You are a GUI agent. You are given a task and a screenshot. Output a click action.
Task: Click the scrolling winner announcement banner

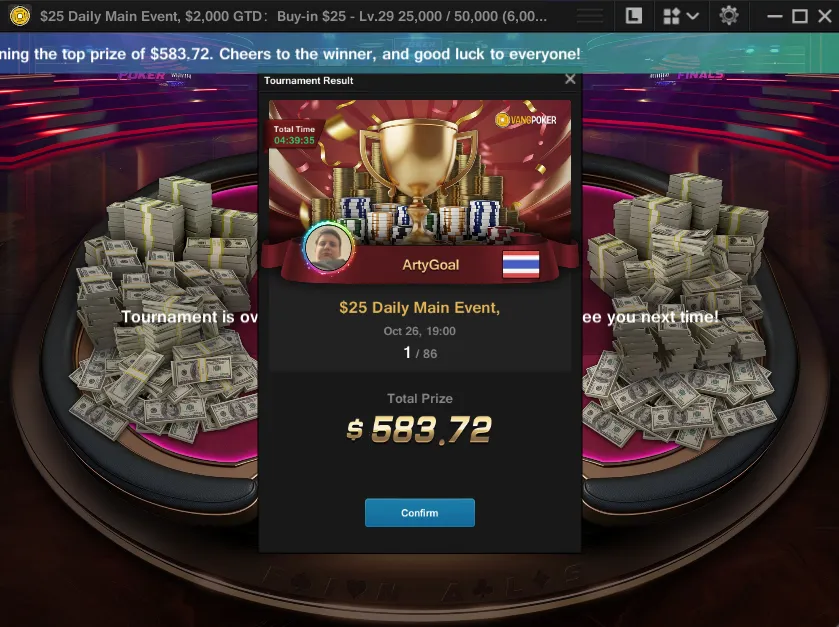420,53
